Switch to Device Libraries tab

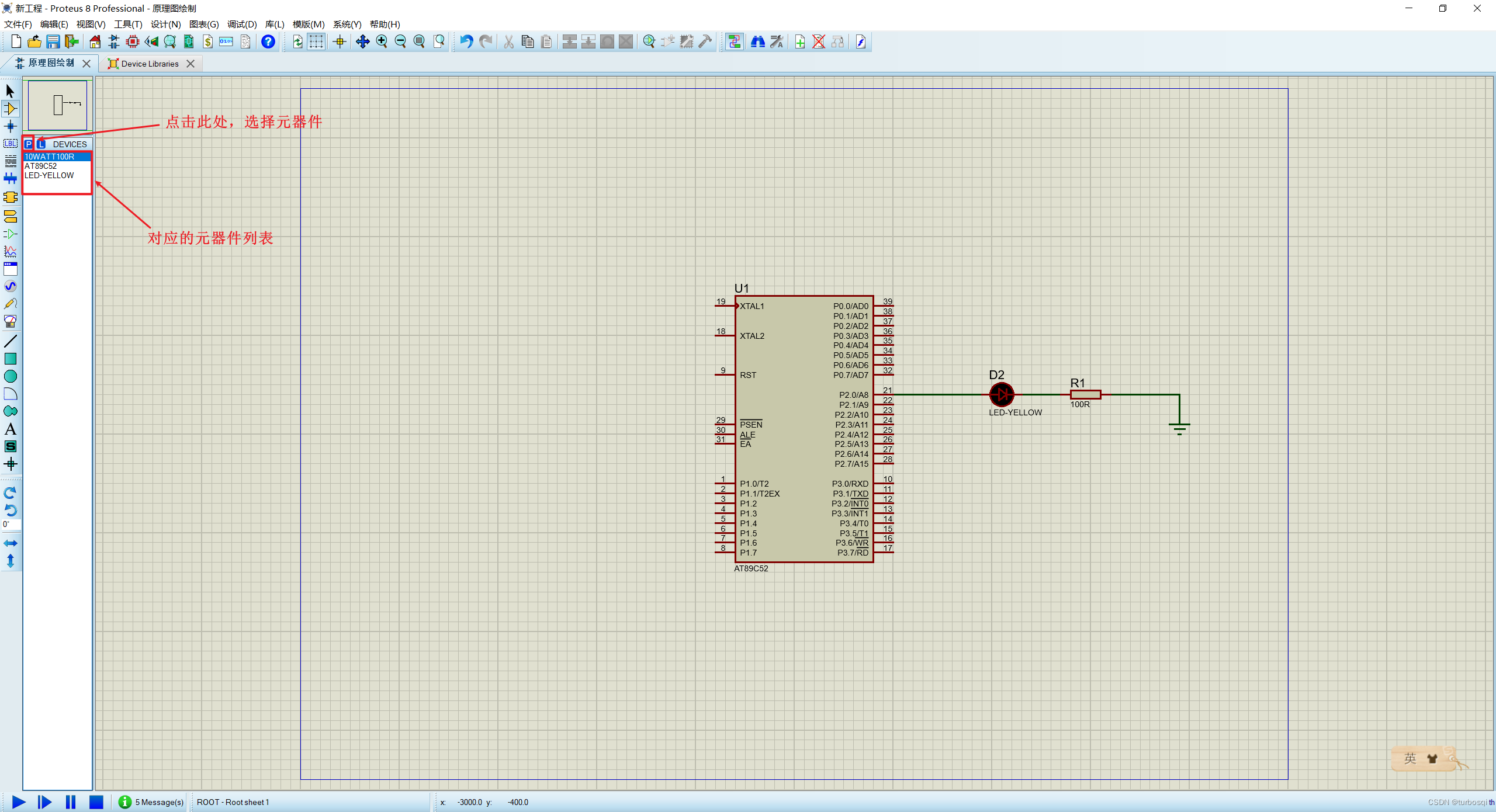coord(150,64)
